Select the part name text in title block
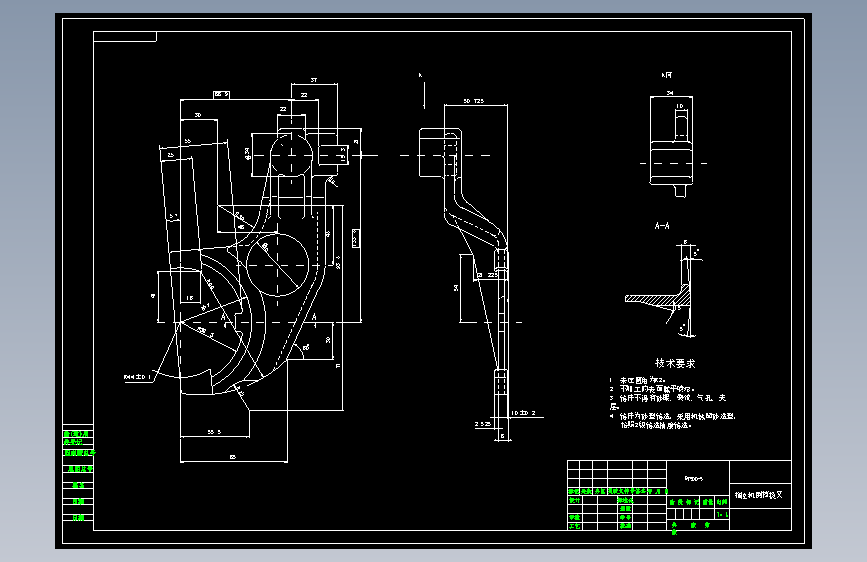Viewport: 867px width, 562px height. click(x=759, y=495)
